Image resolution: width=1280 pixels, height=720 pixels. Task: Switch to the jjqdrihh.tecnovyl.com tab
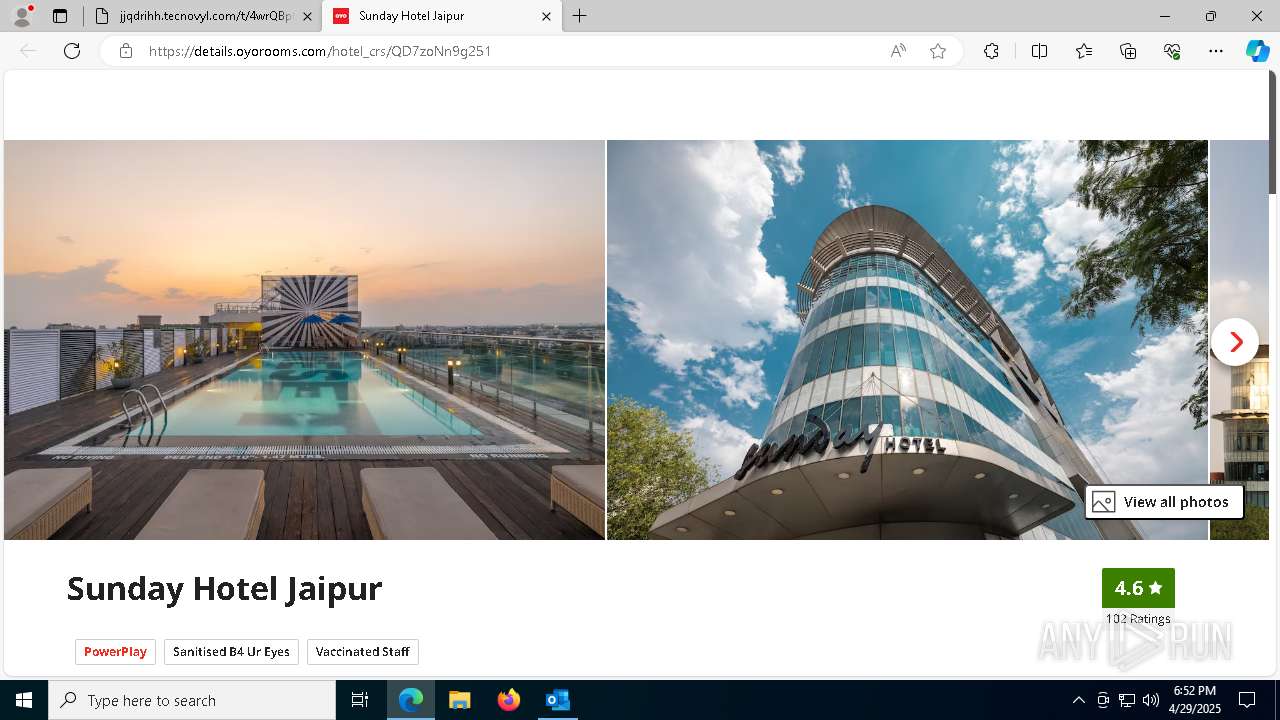point(203,16)
